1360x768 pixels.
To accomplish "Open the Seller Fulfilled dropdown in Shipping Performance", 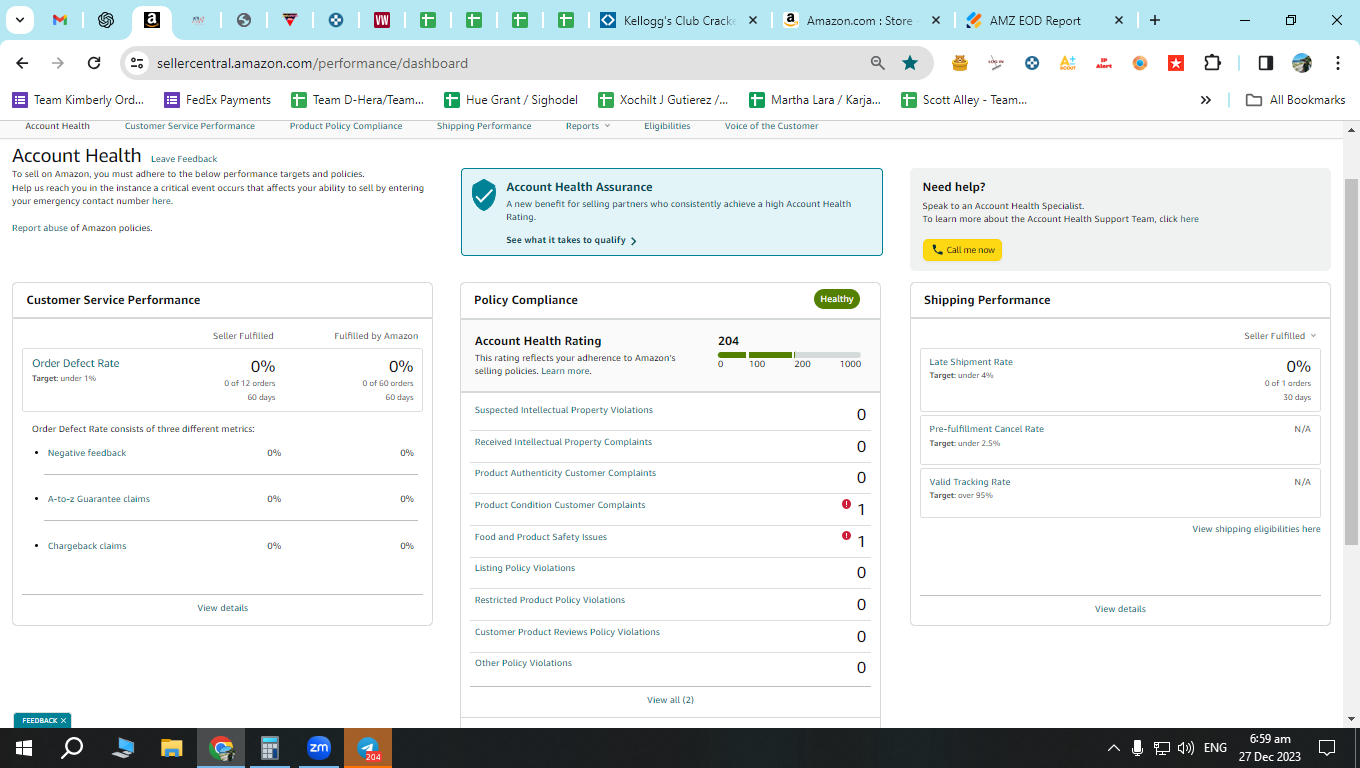I will click(1280, 336).
